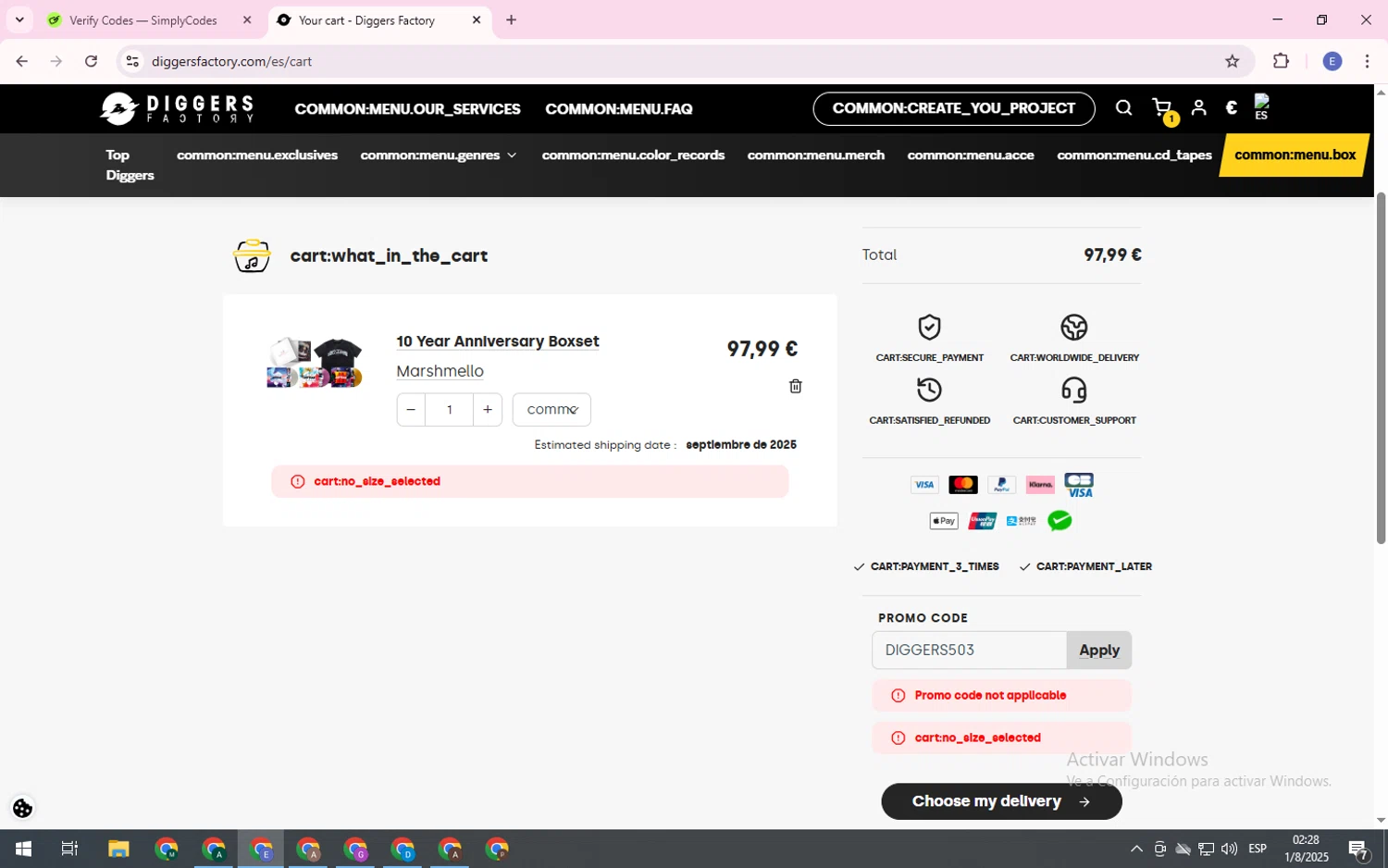Open site search magnifier icon

point(1123,108)
